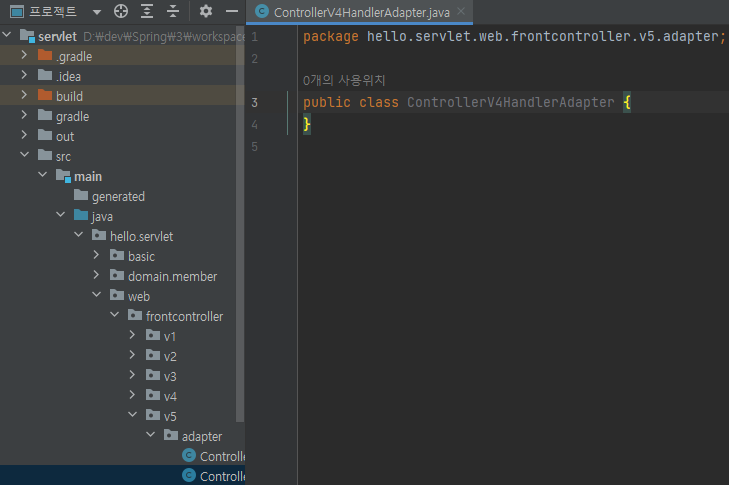Select the hello.servlet package icon
The width and height of the screenshot is (729, 485).
tap(99, 235)
